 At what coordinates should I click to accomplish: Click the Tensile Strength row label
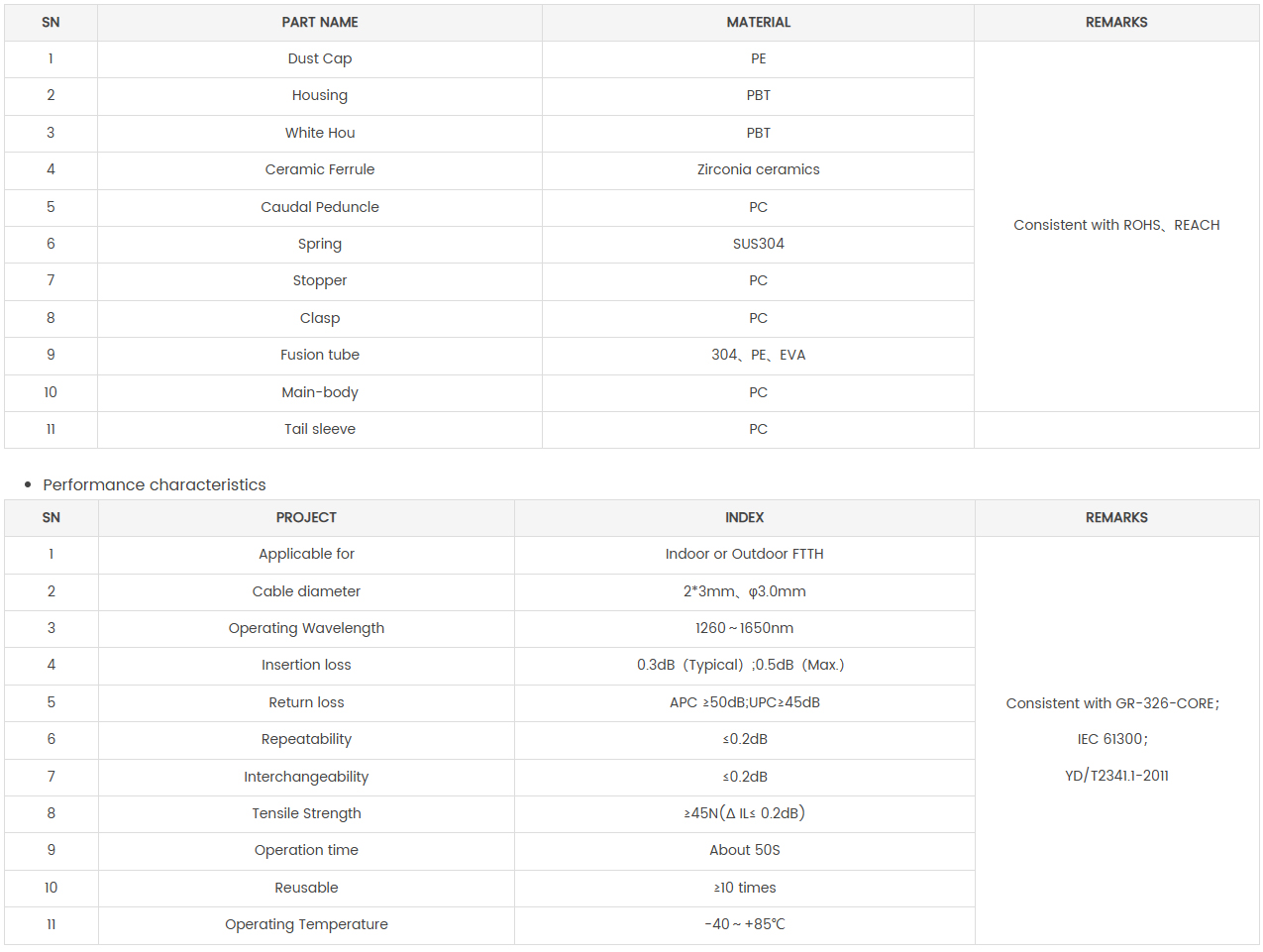point(306,813)
